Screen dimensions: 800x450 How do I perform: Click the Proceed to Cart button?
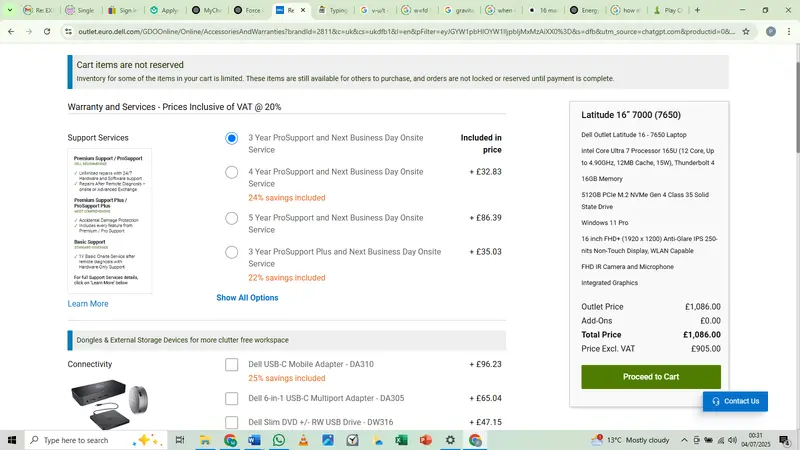click(651, 377)
